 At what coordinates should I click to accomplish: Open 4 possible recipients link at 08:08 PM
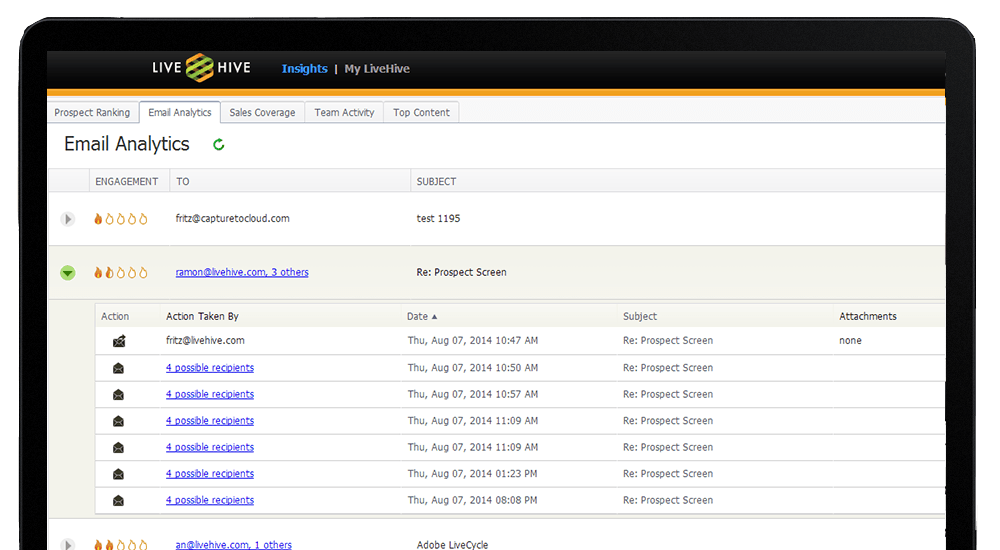click(x=210, y=500)
